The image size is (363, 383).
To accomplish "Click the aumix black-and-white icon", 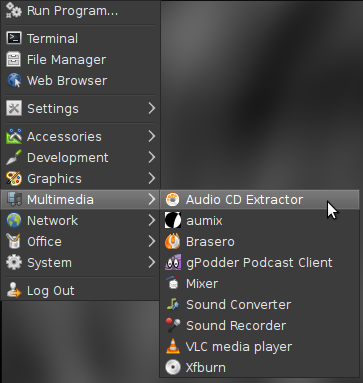I will point(173,220).
